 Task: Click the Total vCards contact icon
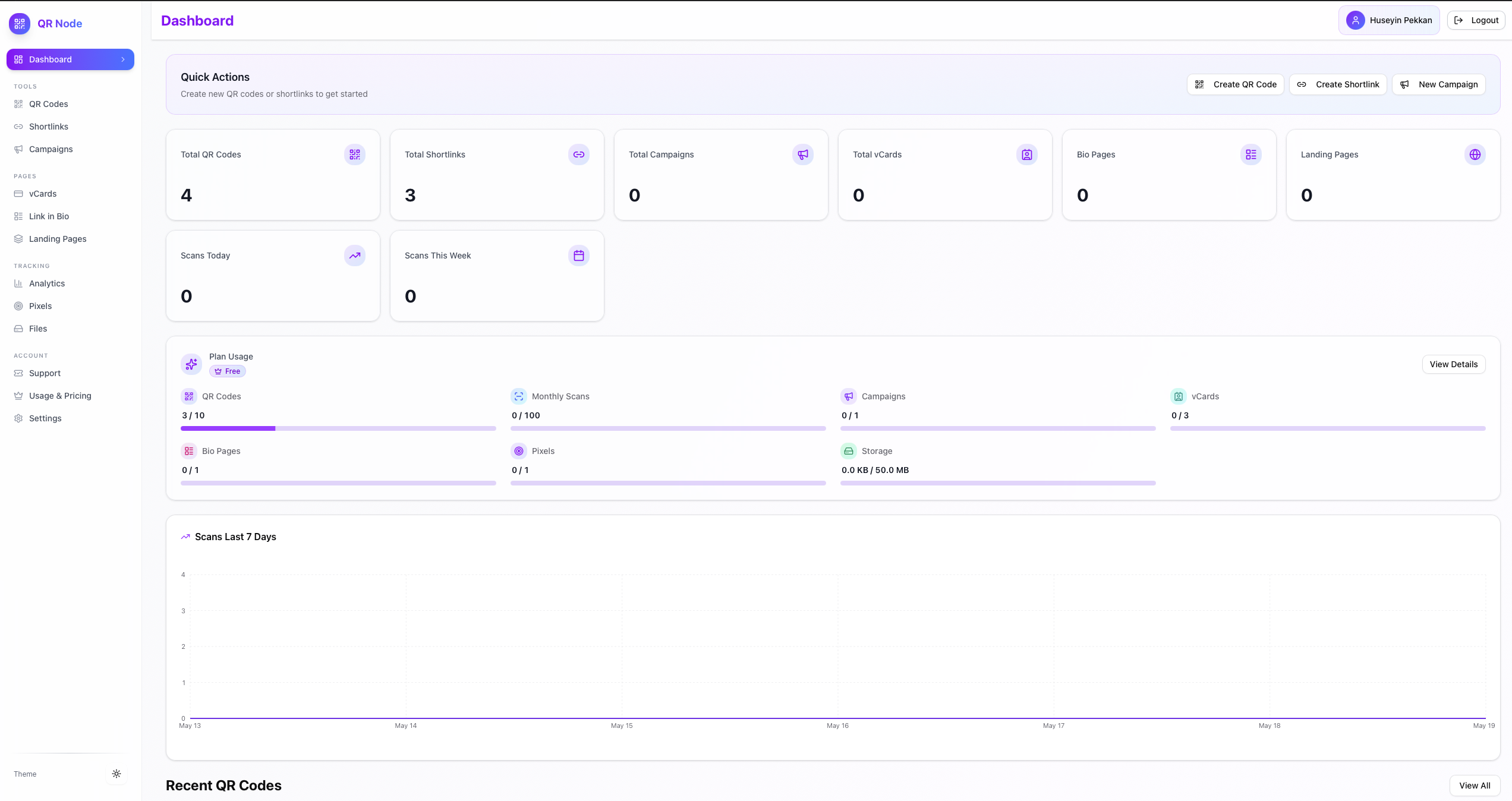click(x=1027, y=154)
